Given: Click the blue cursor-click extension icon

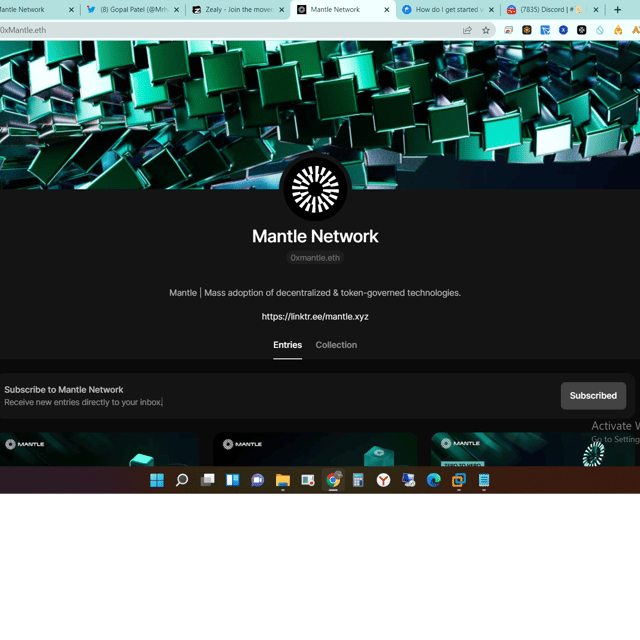Looking at the screenshot, I should [545, 30].
